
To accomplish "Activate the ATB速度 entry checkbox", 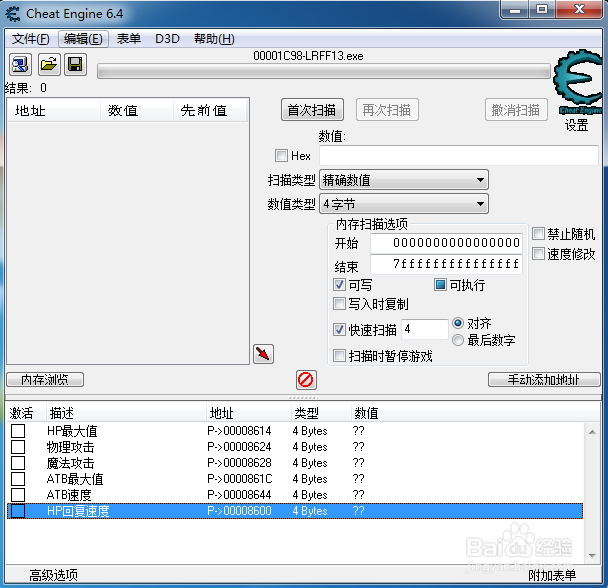I will pos(18,495).
